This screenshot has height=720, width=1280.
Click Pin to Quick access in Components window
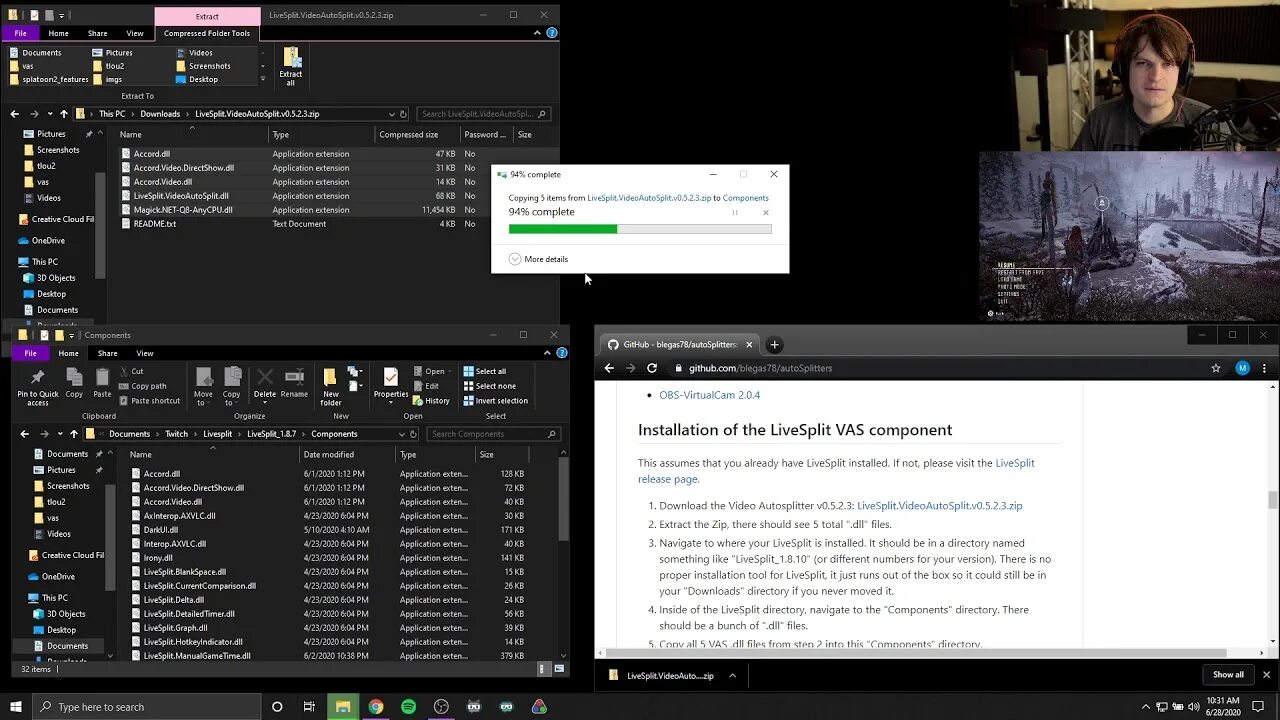point(38,387)
